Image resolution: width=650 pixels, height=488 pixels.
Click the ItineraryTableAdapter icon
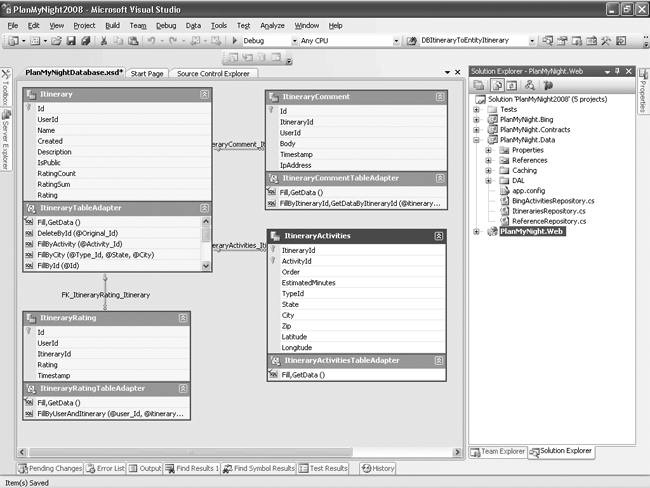(x=32, y=208)
